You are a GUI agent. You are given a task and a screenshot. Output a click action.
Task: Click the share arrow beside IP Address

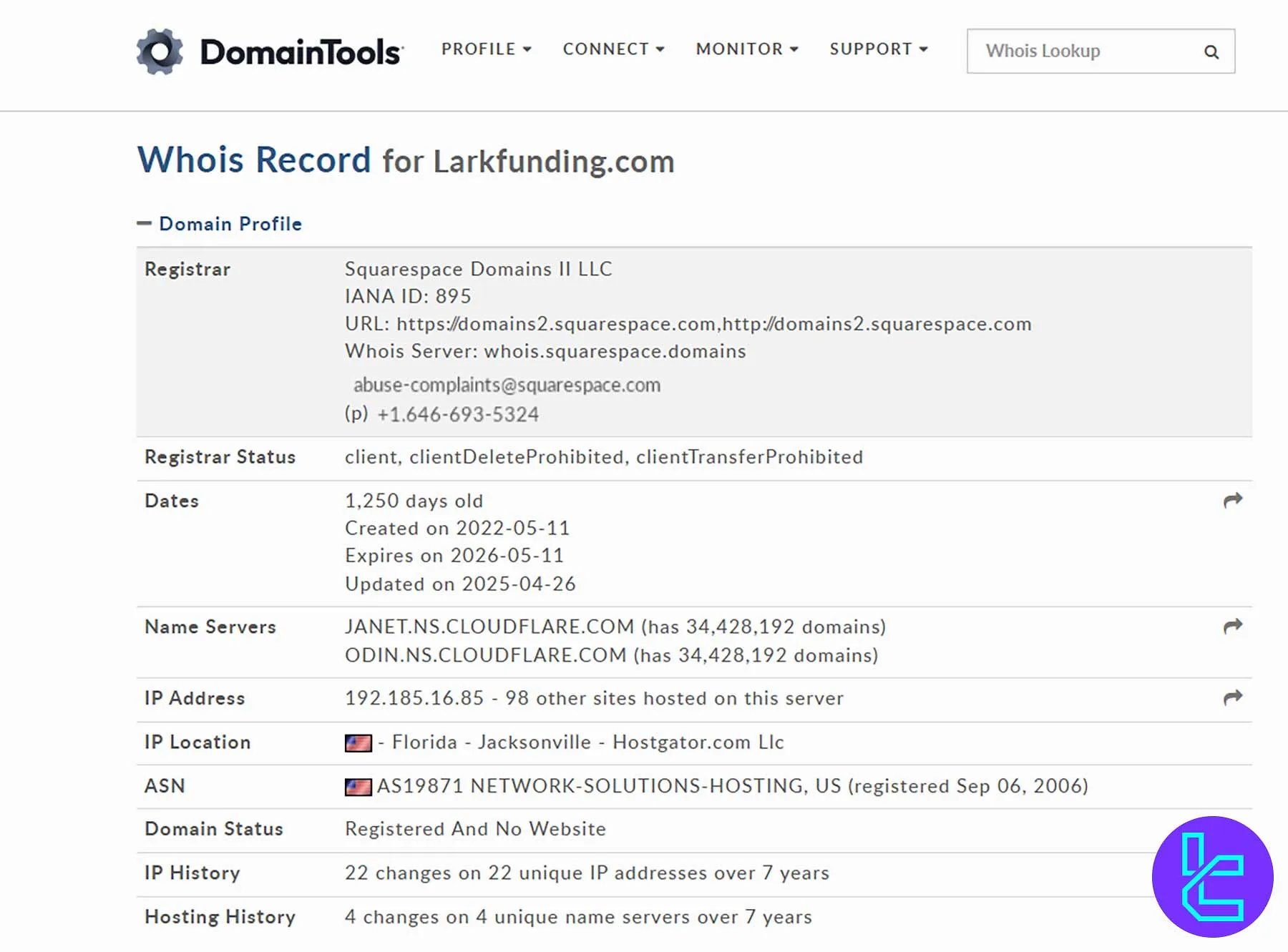point(1233,695)
